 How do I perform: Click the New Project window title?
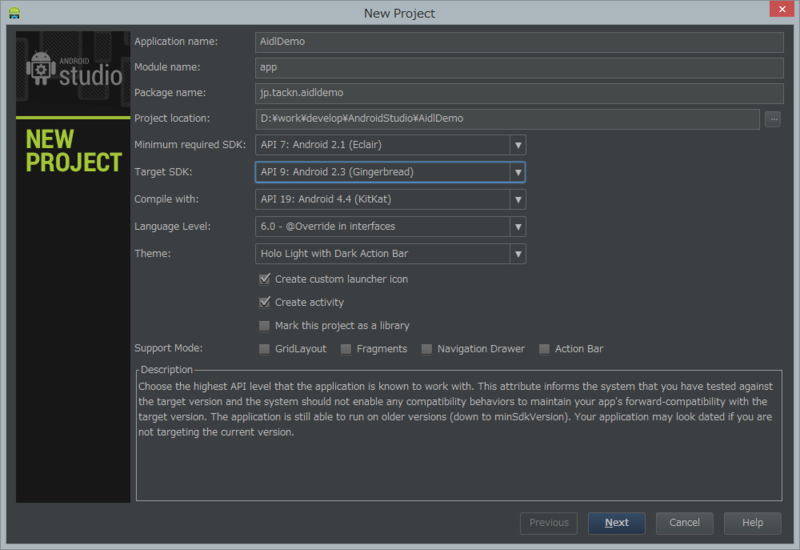[x=399, y=13]
